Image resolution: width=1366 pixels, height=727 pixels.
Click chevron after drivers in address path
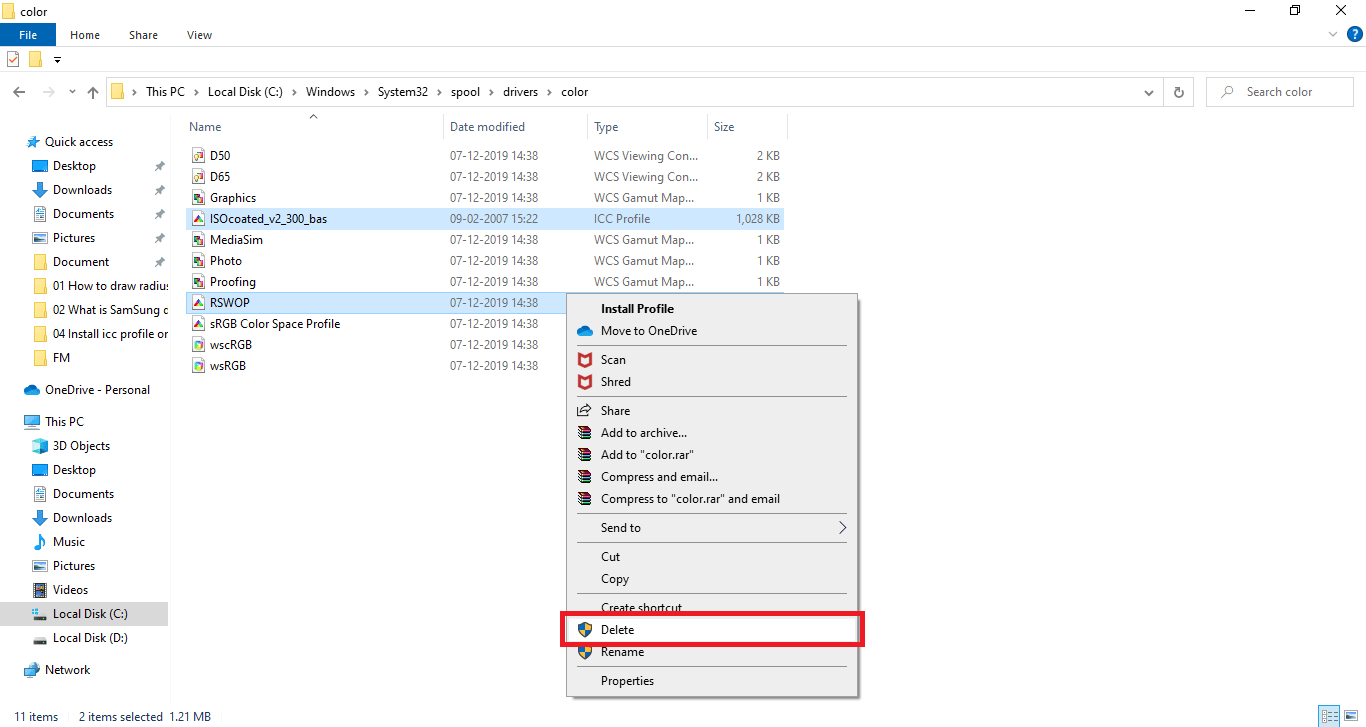[x=549, y=92]
